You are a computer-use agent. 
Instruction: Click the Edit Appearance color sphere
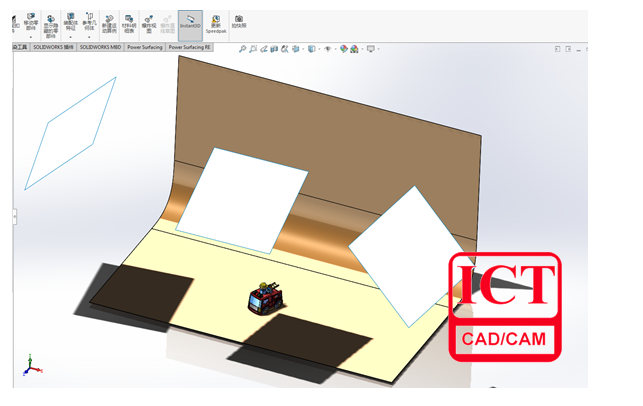tap(344, 48)
